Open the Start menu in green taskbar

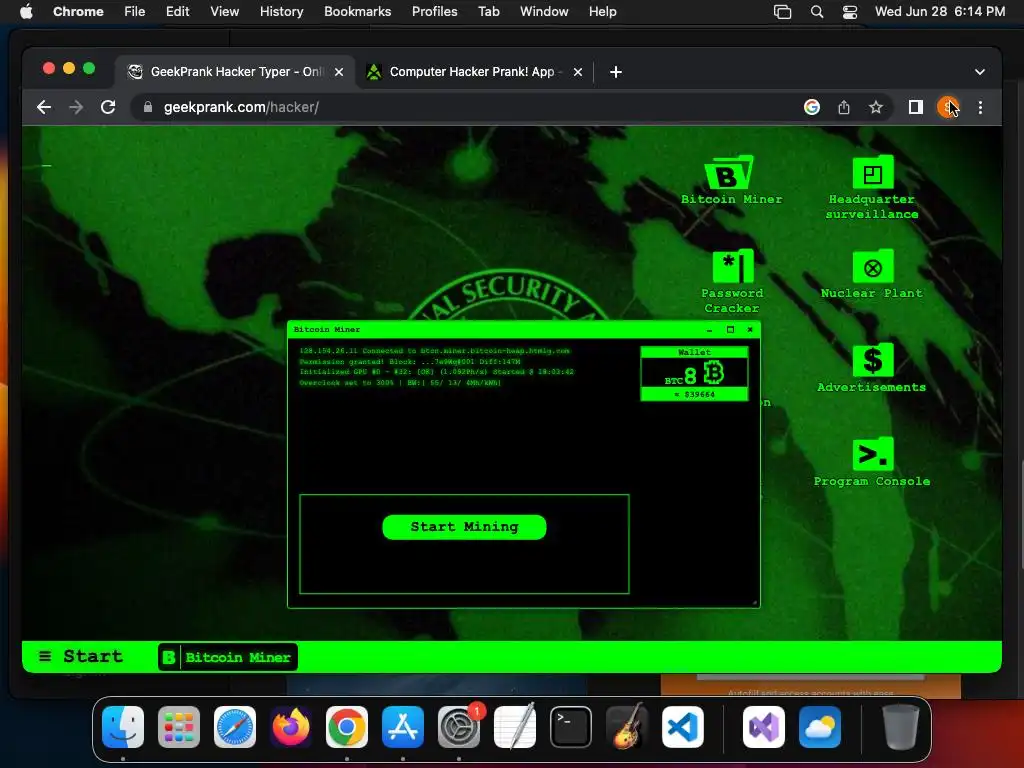click(x=81, y=656)
